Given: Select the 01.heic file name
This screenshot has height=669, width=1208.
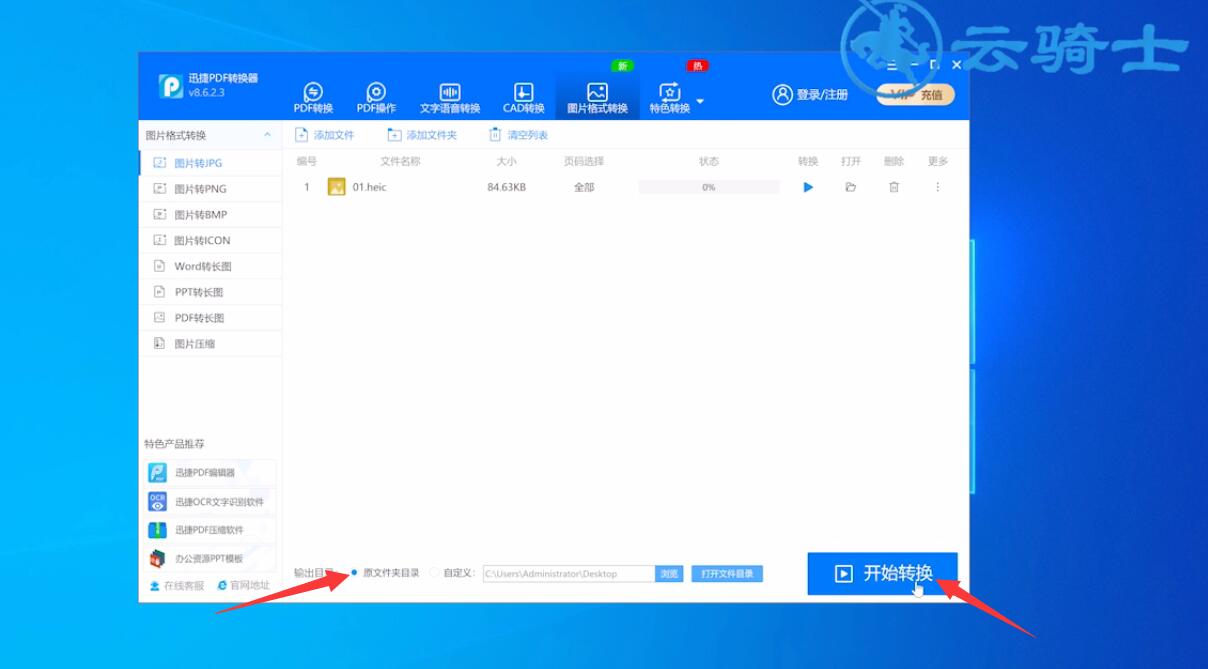Looking at the screenshot, I should tap(370, 187).
